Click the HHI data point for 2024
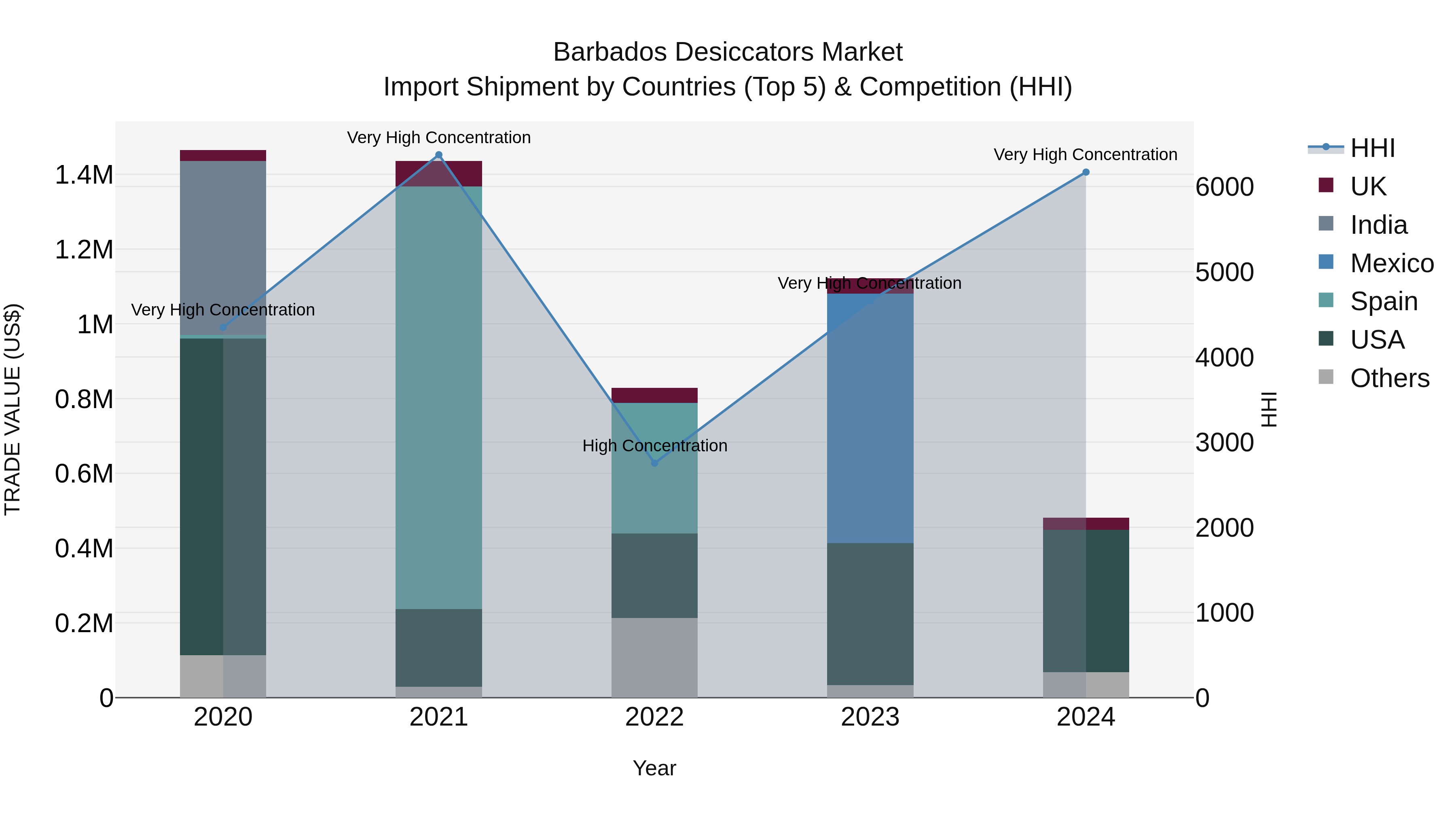 [1086, 172]
